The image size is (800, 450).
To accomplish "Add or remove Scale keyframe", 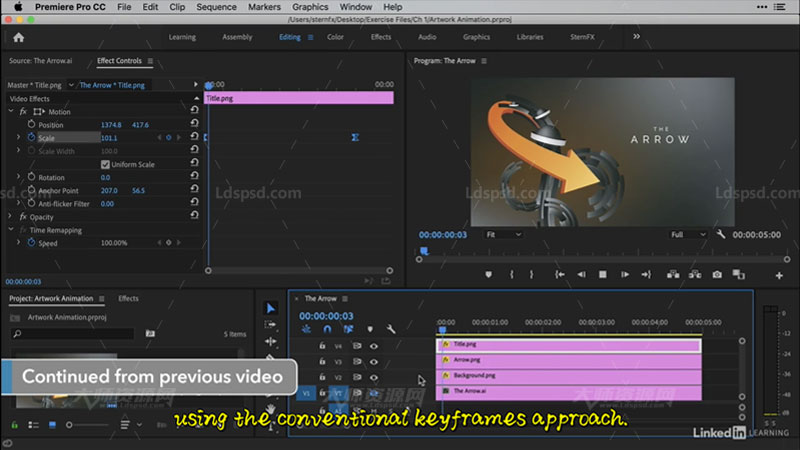I will pos(168,137).
